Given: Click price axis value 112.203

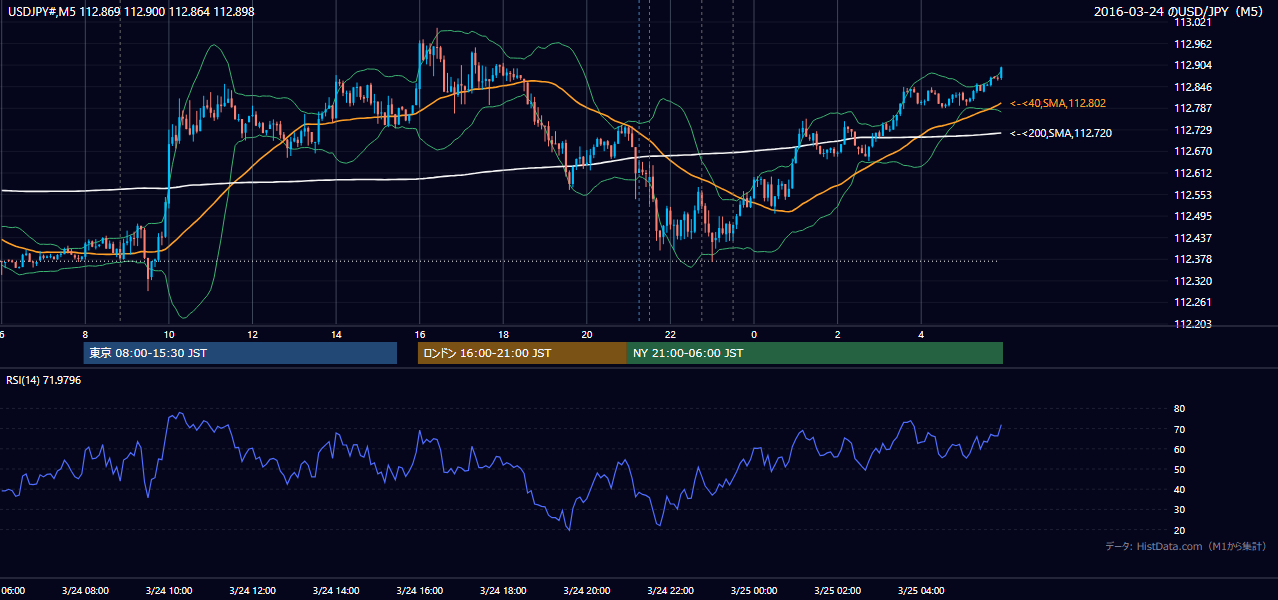Looking at the screenshot, I should [1193, 324].
